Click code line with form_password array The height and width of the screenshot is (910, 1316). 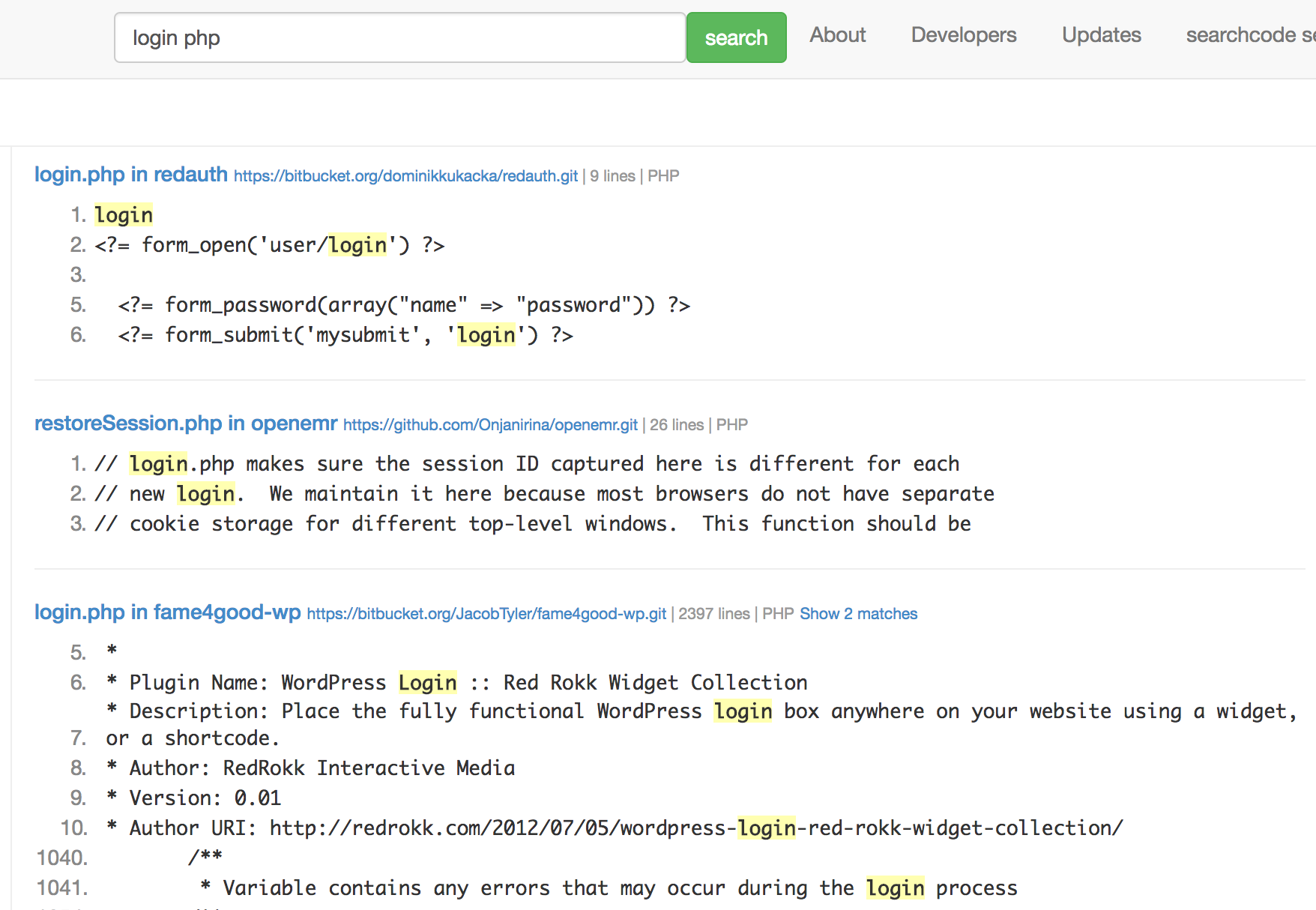(404, 305)
